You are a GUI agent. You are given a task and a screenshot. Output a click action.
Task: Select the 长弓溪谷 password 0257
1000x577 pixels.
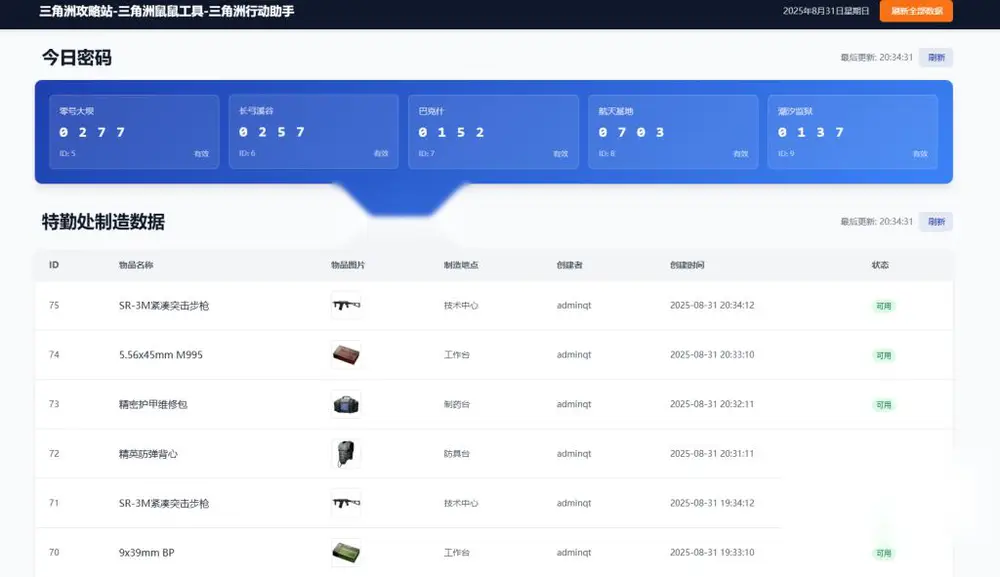pos(272,132)
